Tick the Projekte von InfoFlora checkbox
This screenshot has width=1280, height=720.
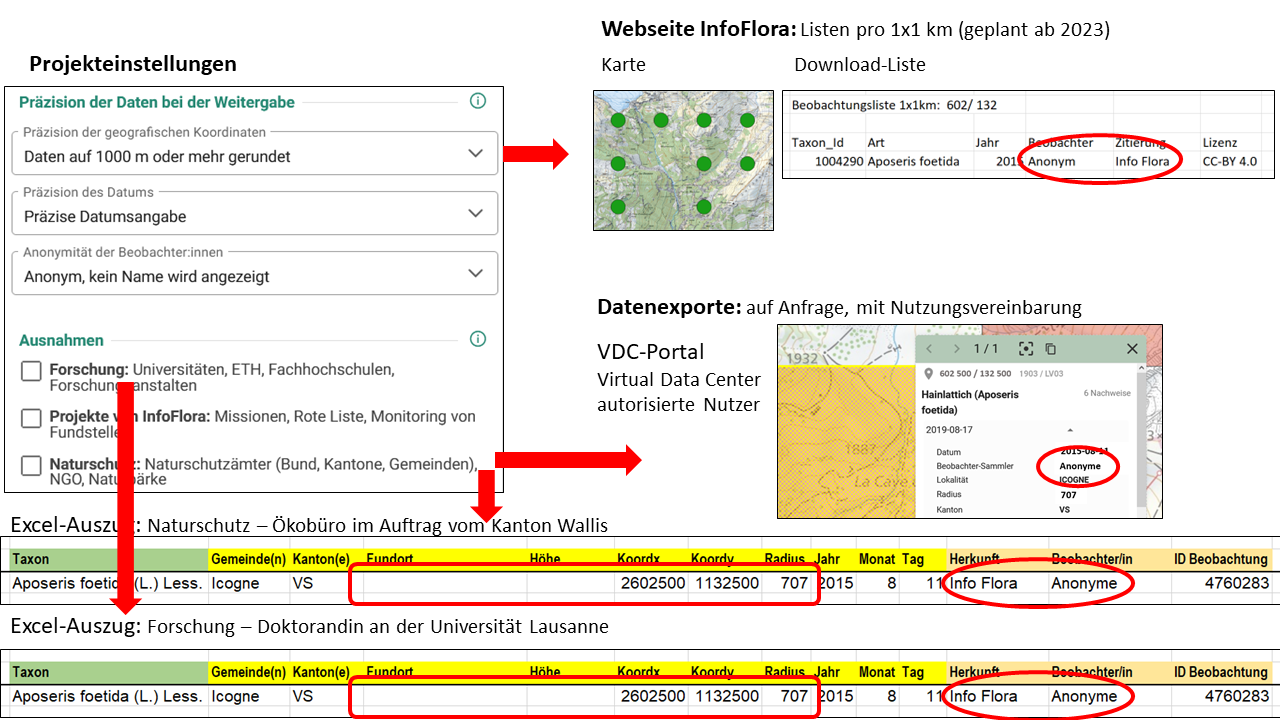click(x=32, y=418)
